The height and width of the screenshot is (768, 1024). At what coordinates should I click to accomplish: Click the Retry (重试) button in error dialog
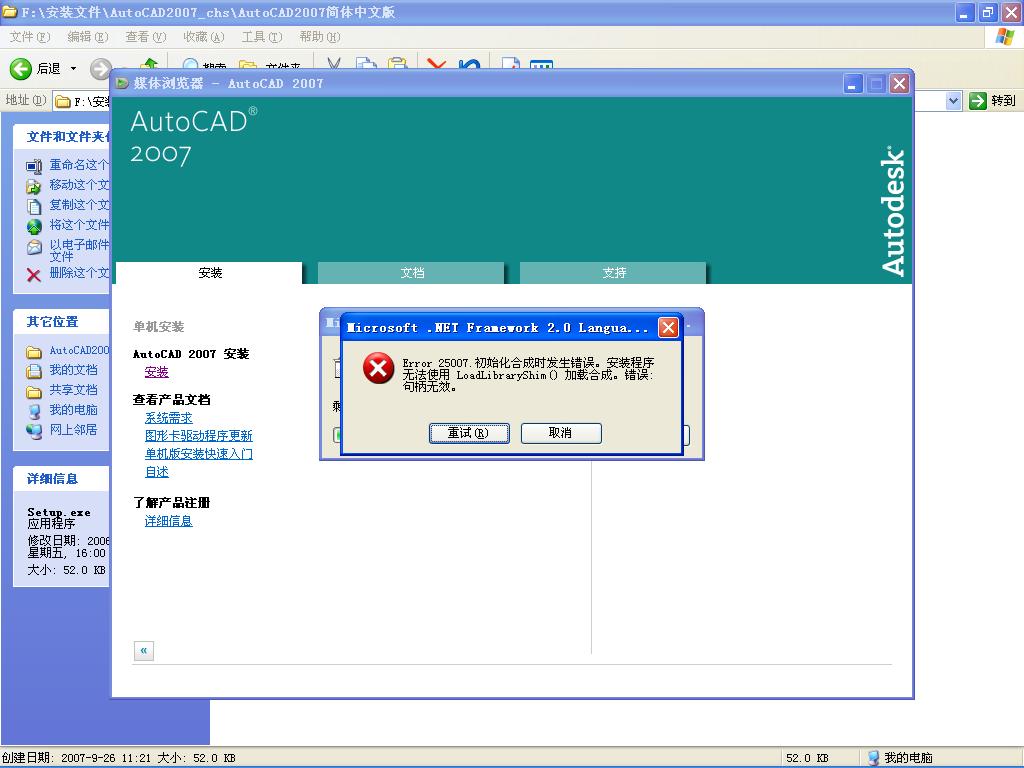469,433
